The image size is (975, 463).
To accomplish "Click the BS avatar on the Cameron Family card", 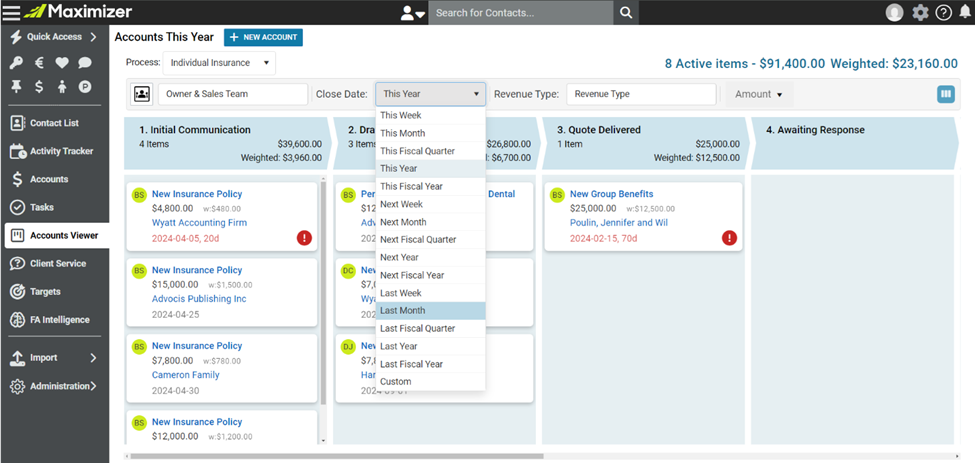I will click(139, 347).
